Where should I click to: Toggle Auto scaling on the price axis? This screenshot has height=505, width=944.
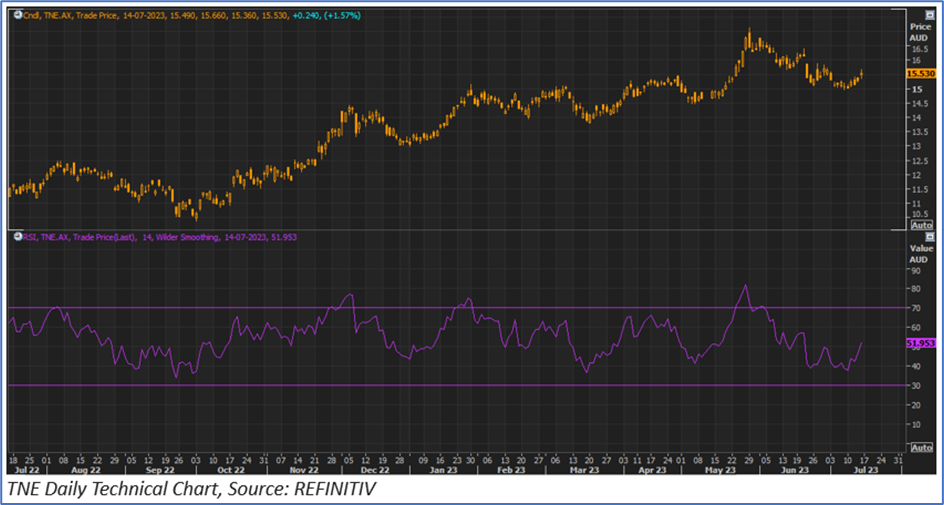coord(921,226)
